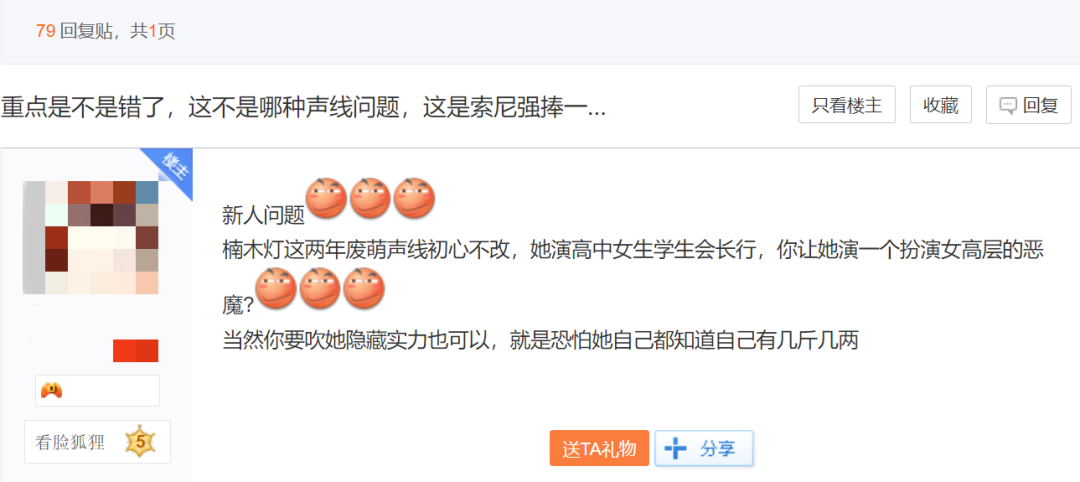This screenshot has height=482, width=1080.
Task: Click the 分享 share button
Action: [704, 449]
